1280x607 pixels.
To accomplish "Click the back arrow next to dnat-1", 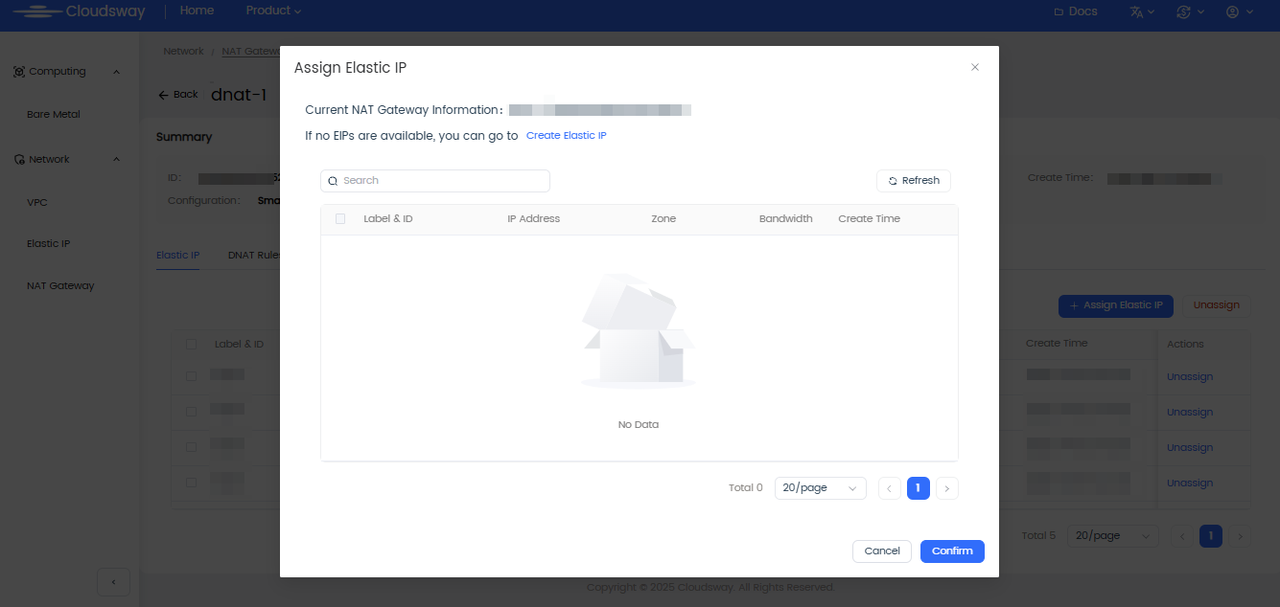I will [163, 94].
